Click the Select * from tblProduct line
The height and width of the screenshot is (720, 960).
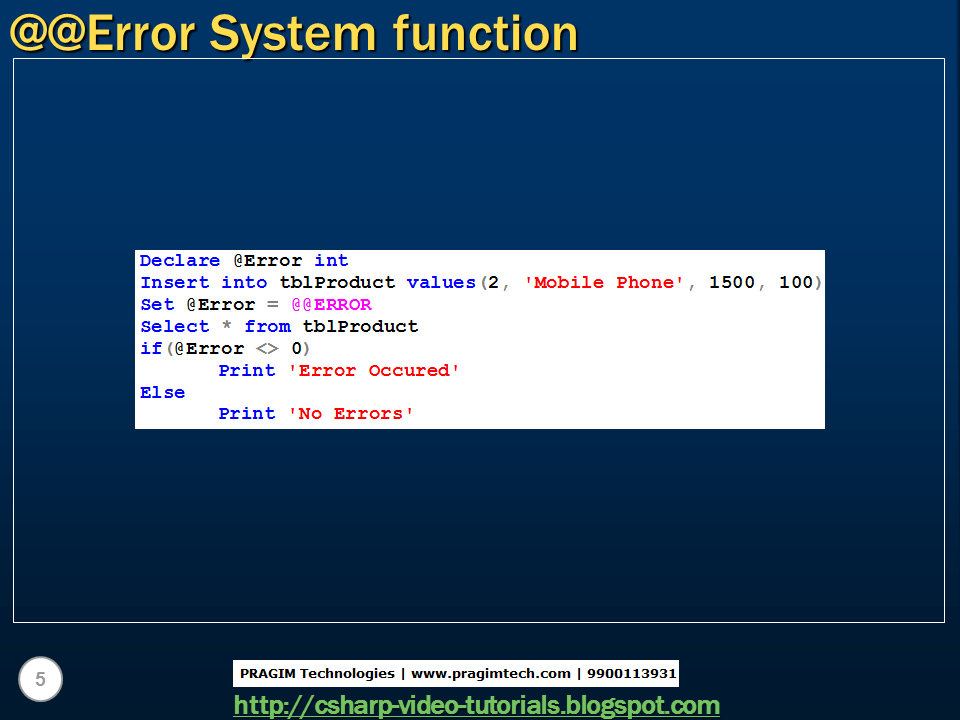click(x=278, y=326)
